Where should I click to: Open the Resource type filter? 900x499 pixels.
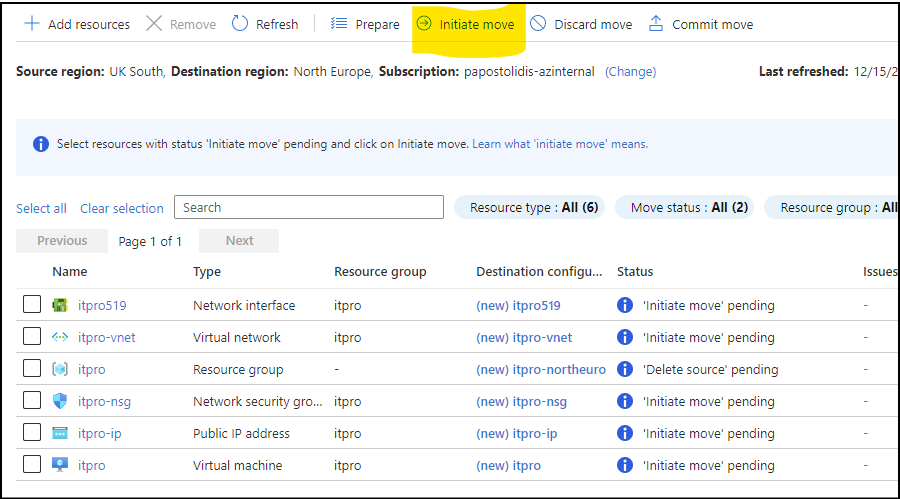(530, 207)
